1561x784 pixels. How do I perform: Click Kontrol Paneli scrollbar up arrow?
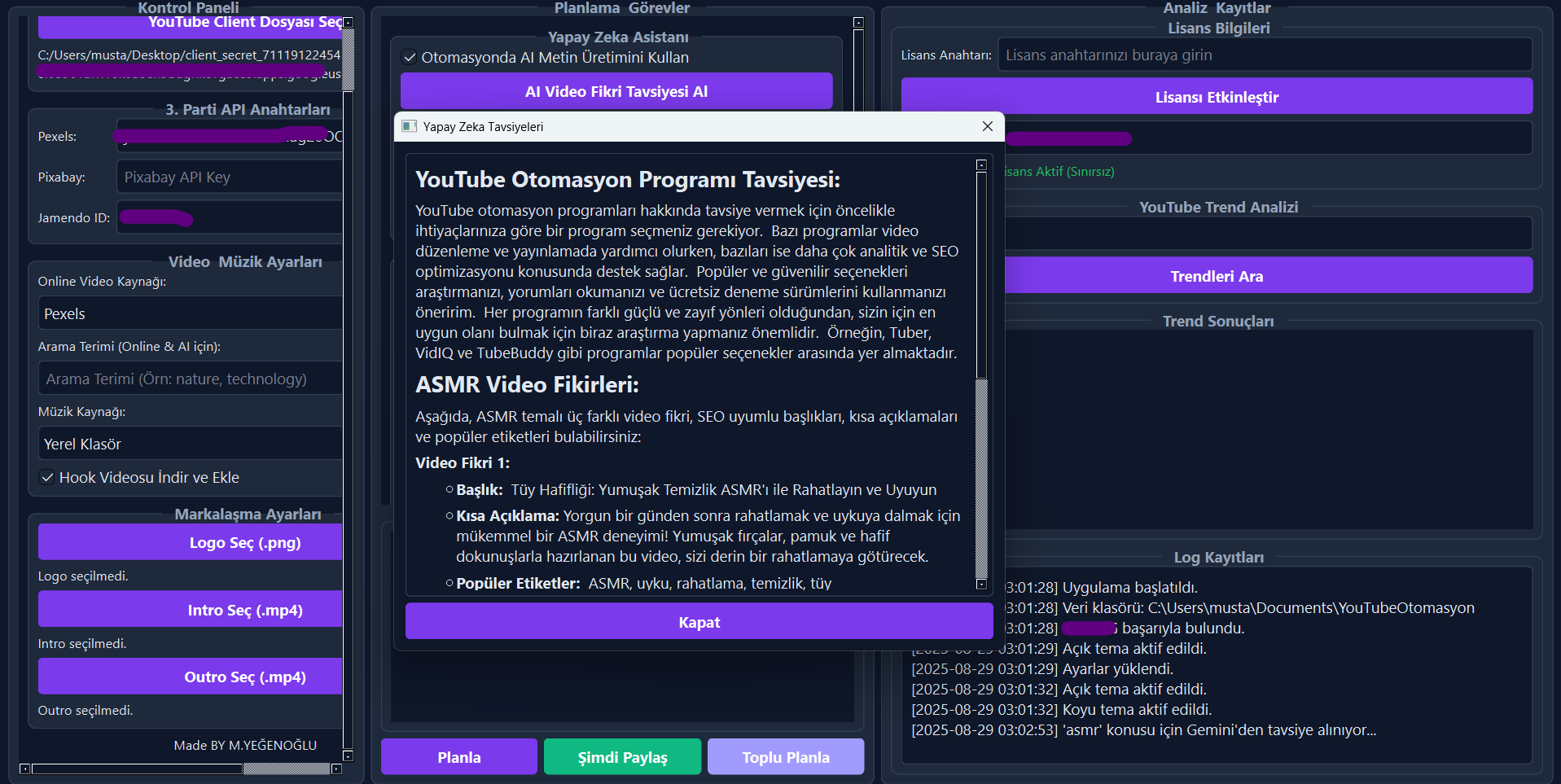pos(349,23)
